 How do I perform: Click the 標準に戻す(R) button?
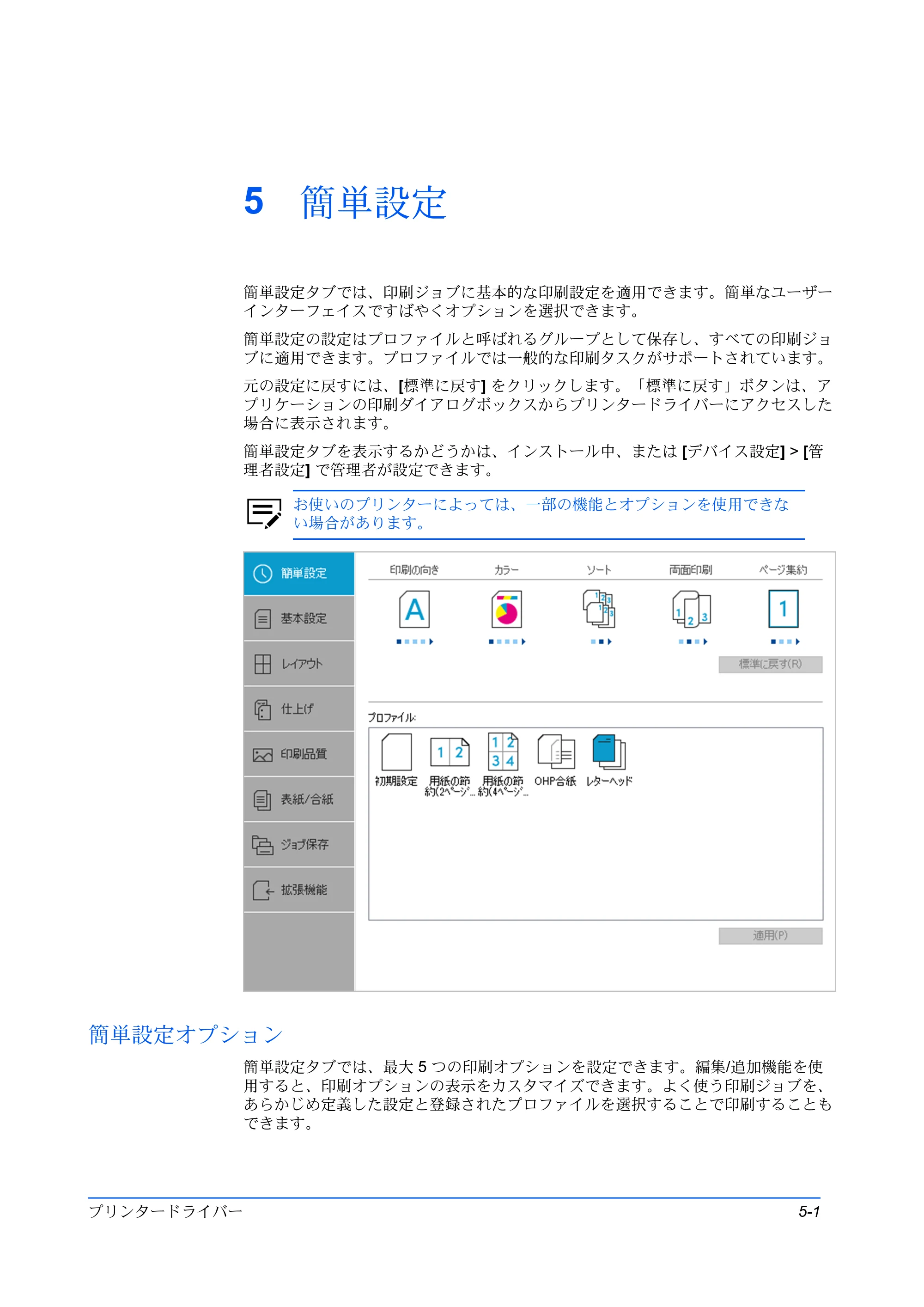(770, 664)
